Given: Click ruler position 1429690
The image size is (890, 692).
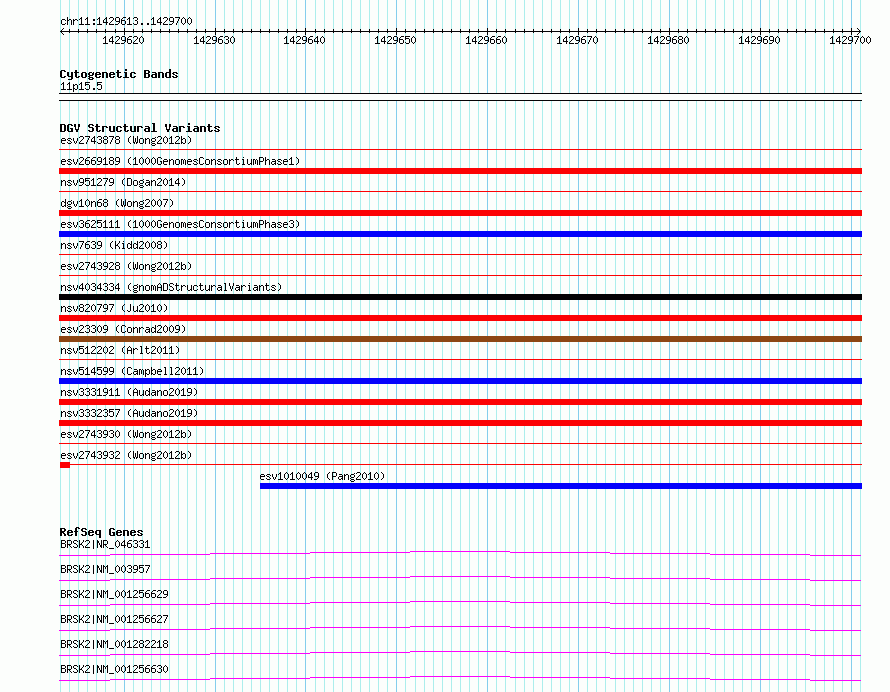Looking at the screenshot, I should click(x=759, y=40).
